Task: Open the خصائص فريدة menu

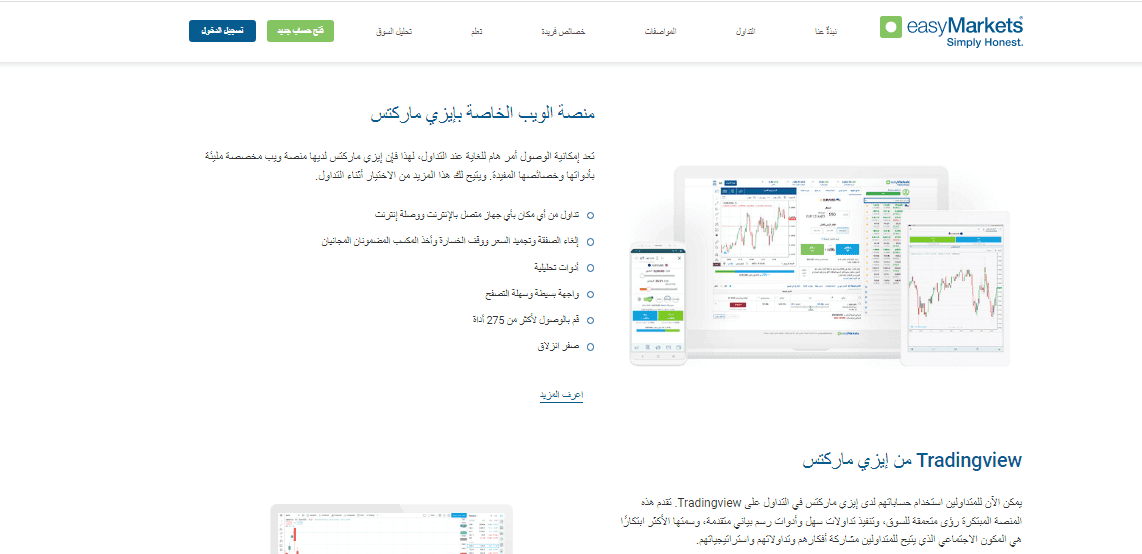Action: pos(564,32)
